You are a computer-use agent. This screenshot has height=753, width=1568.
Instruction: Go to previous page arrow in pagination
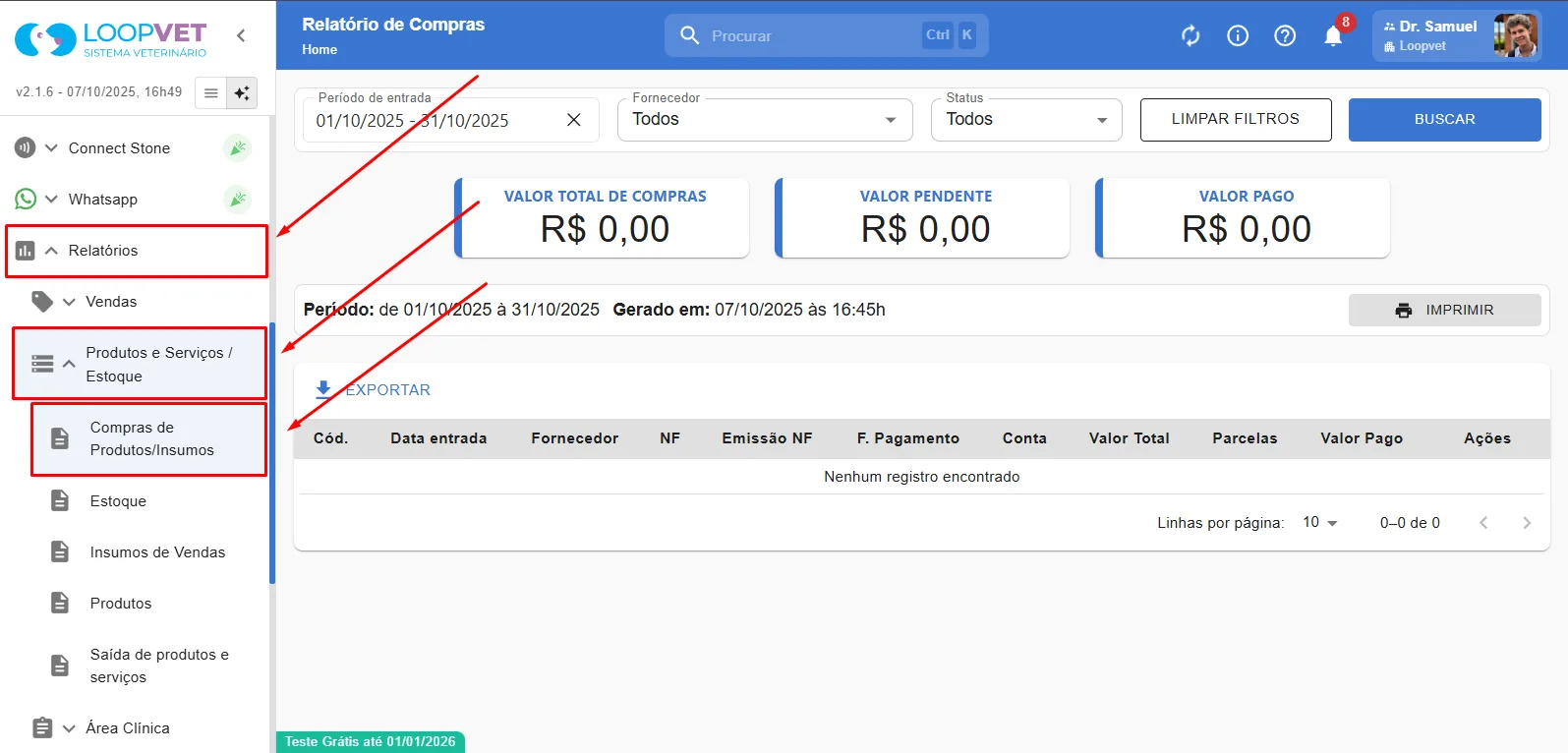(1483, 522)
